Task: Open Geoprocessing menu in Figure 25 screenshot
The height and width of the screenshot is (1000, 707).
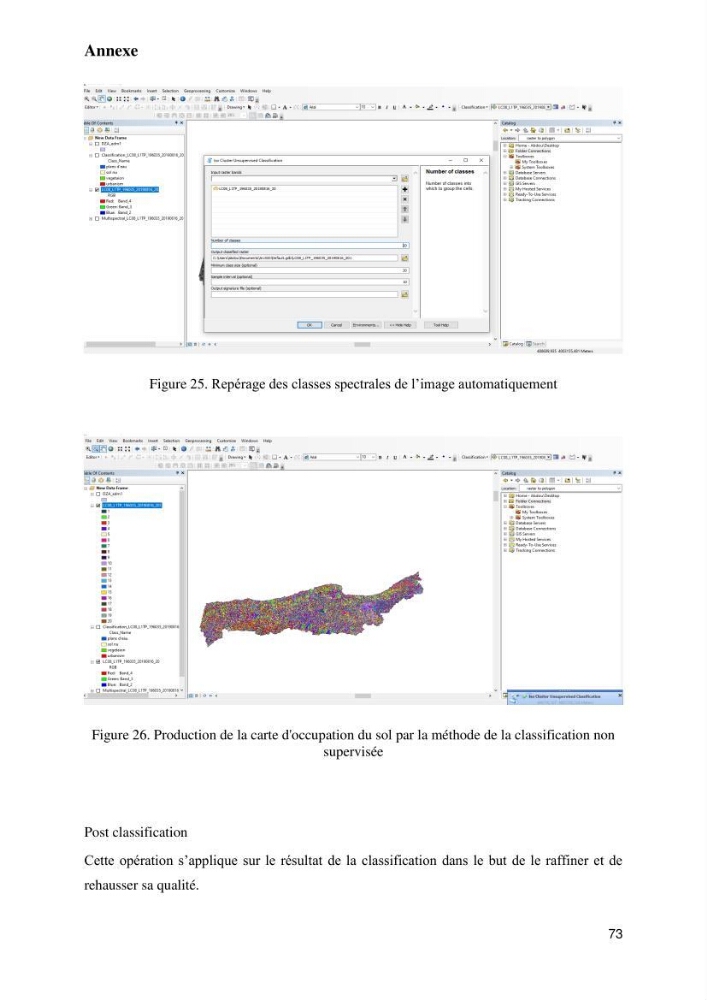Action: tap(197, 91)
